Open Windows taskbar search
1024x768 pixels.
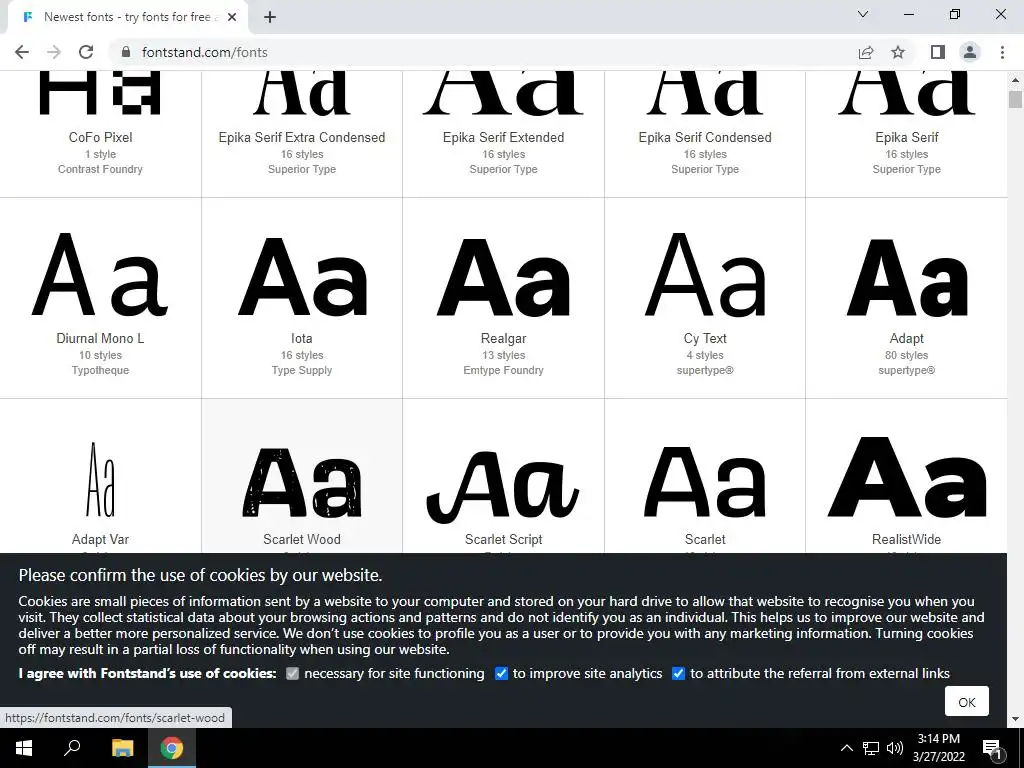coord(72,748)
